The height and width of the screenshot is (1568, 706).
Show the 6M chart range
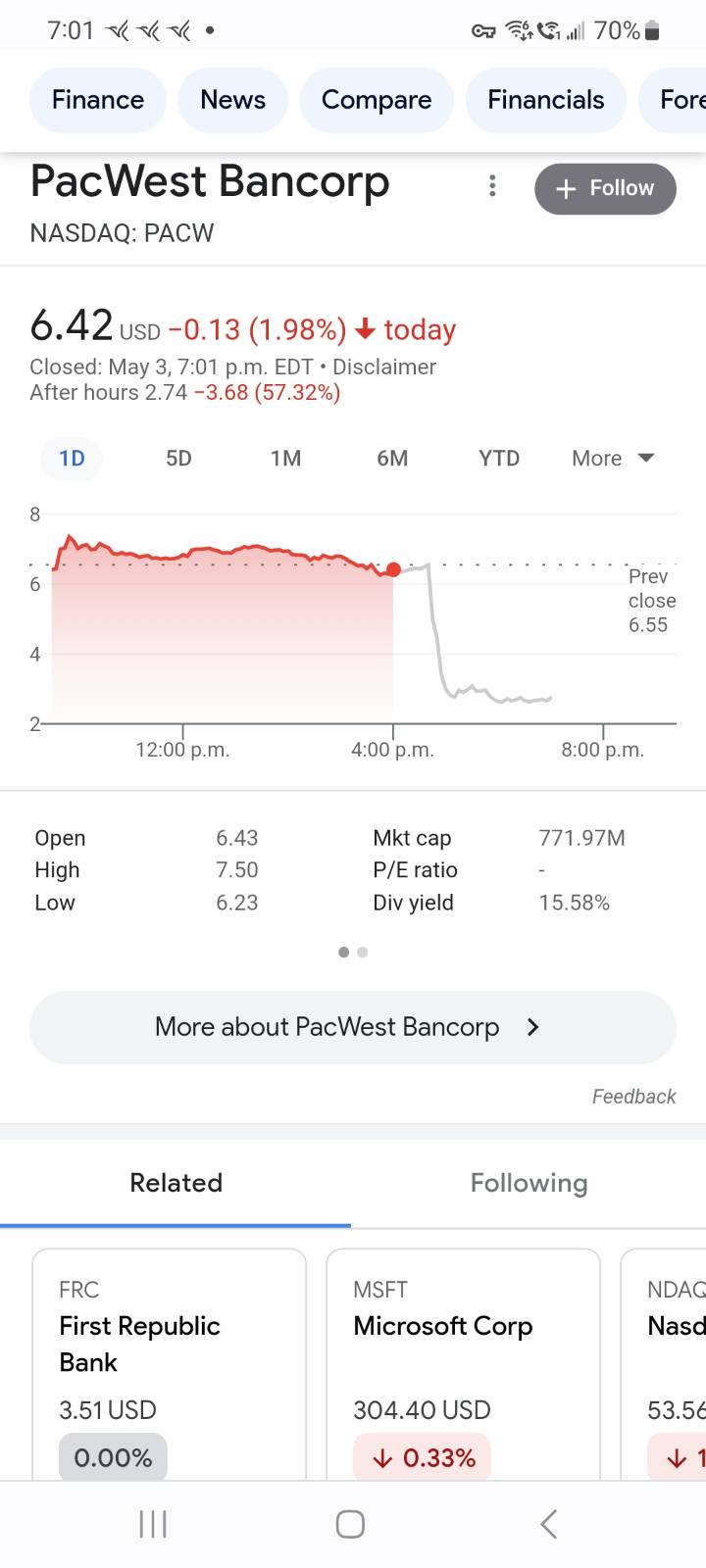[392, 459]
